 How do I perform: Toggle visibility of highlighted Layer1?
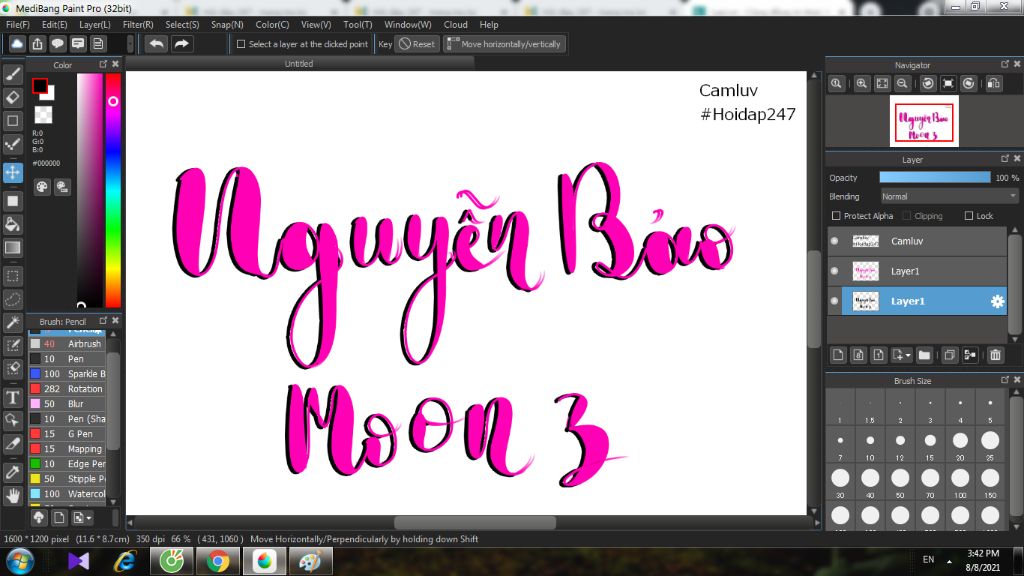click(835, 301)
